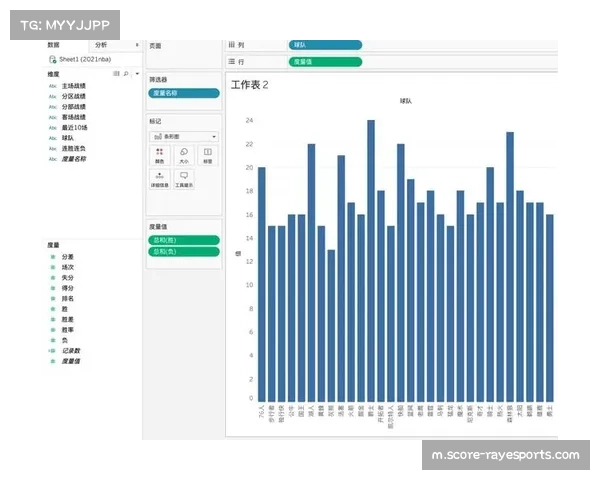Select the 度量名称 pill in the filters card
Screen dimensions: 600x480
pyautogui.click(x=183, y=92)
